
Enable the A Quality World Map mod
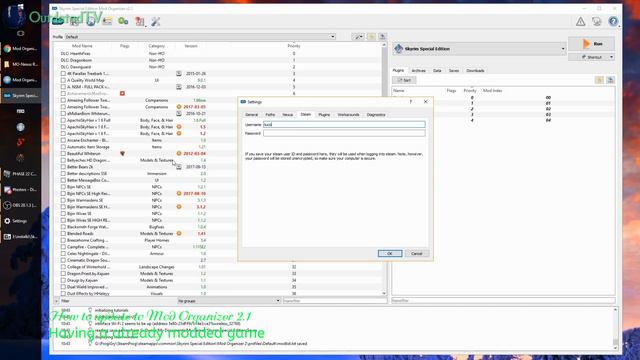tap(63, 80)
